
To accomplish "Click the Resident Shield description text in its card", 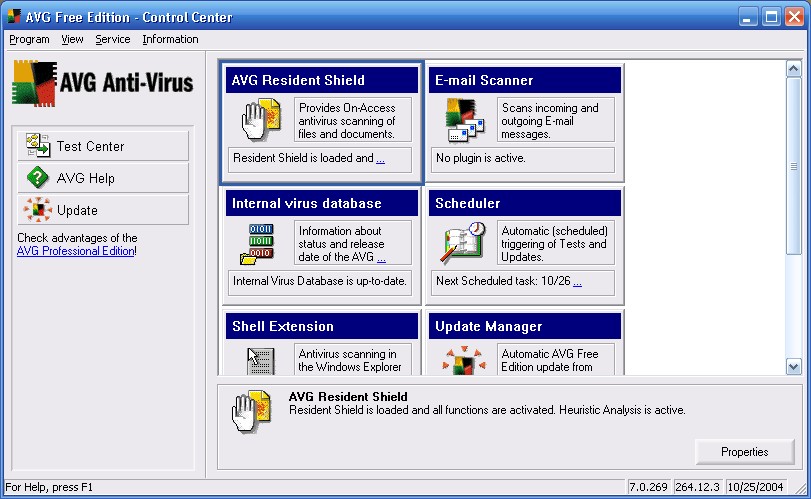I will coord(347,121).
